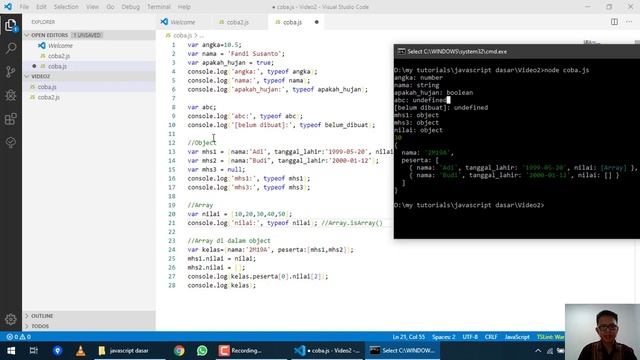Open the Terminal menu

pyautogui.click(x=159, y=7)
